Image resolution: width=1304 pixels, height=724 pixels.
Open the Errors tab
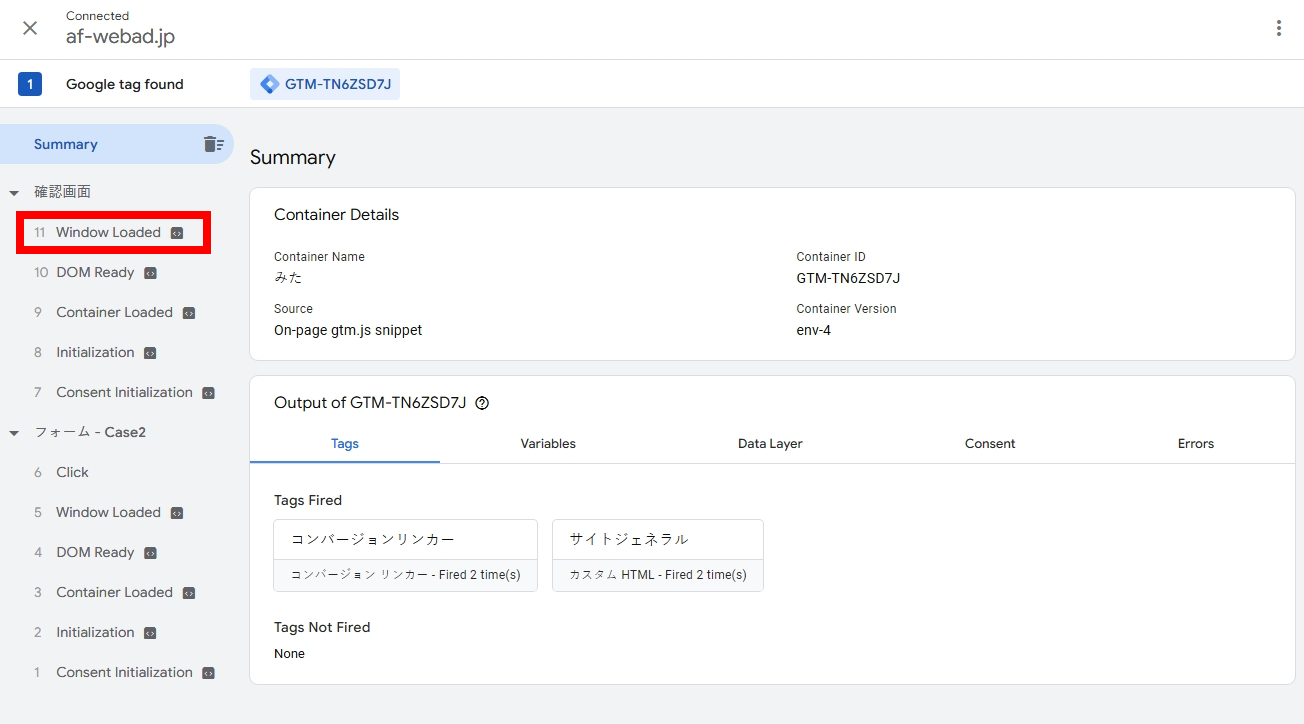pyautogui.click(x=1195, y=443)
